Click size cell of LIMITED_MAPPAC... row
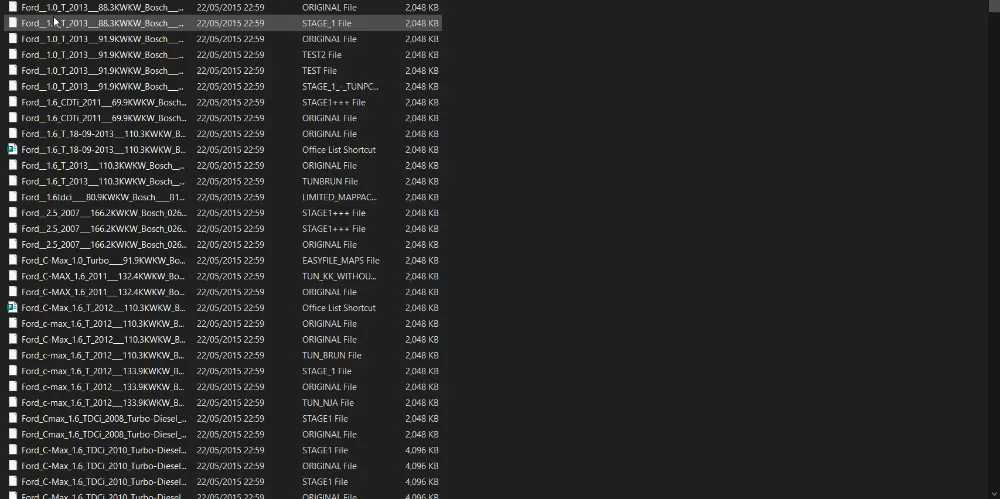The width and height of the screenshot is (1000, 499). [x=422, y=197]
